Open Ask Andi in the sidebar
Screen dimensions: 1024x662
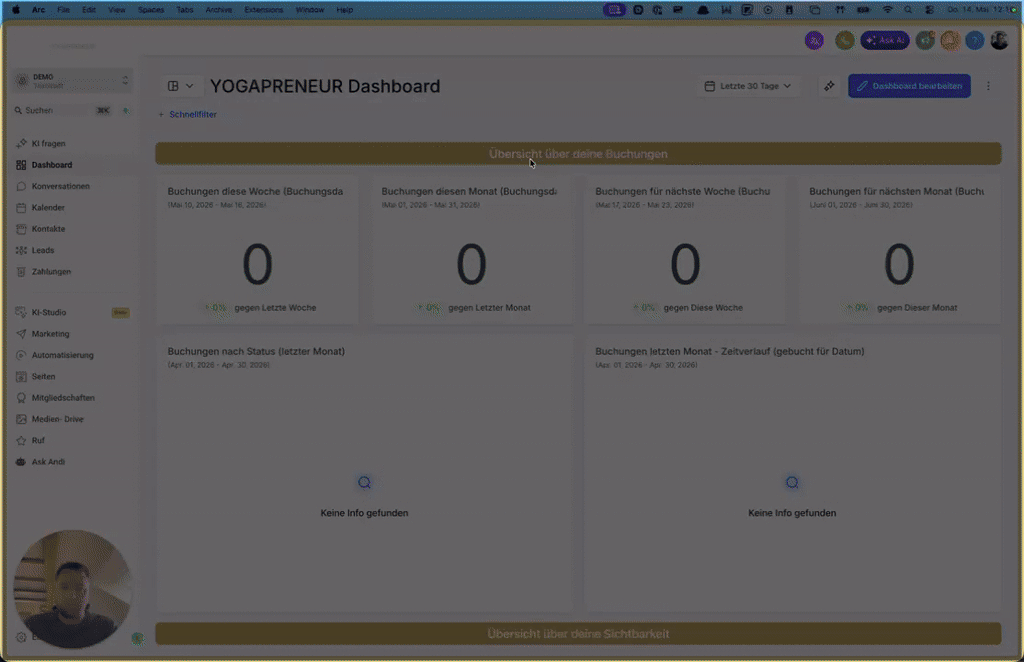click(48, 462)
